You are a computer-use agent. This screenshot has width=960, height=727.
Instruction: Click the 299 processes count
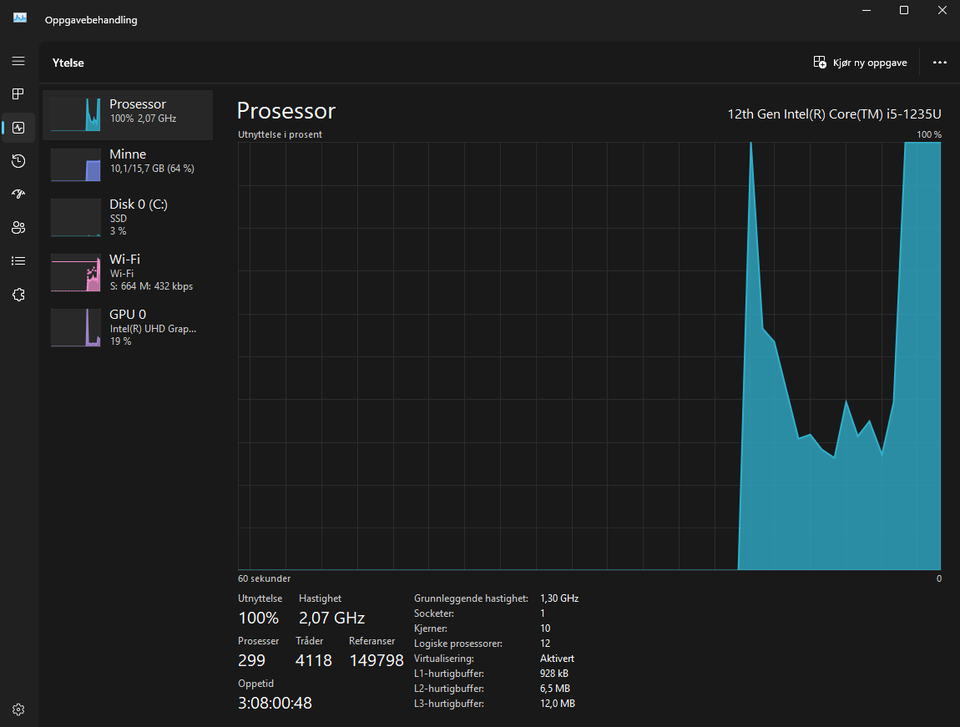click(x=252, y=660)
